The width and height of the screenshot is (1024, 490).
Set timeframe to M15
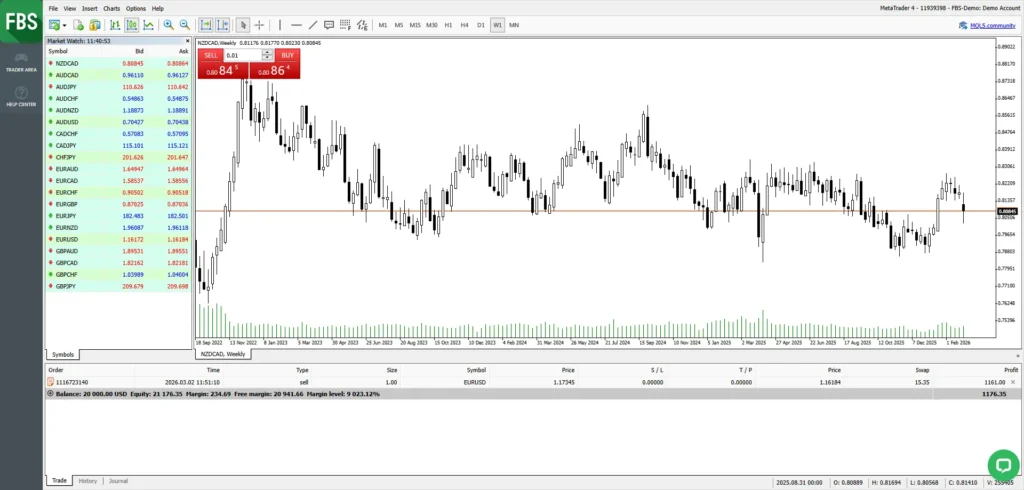click(x=415, y=25)
